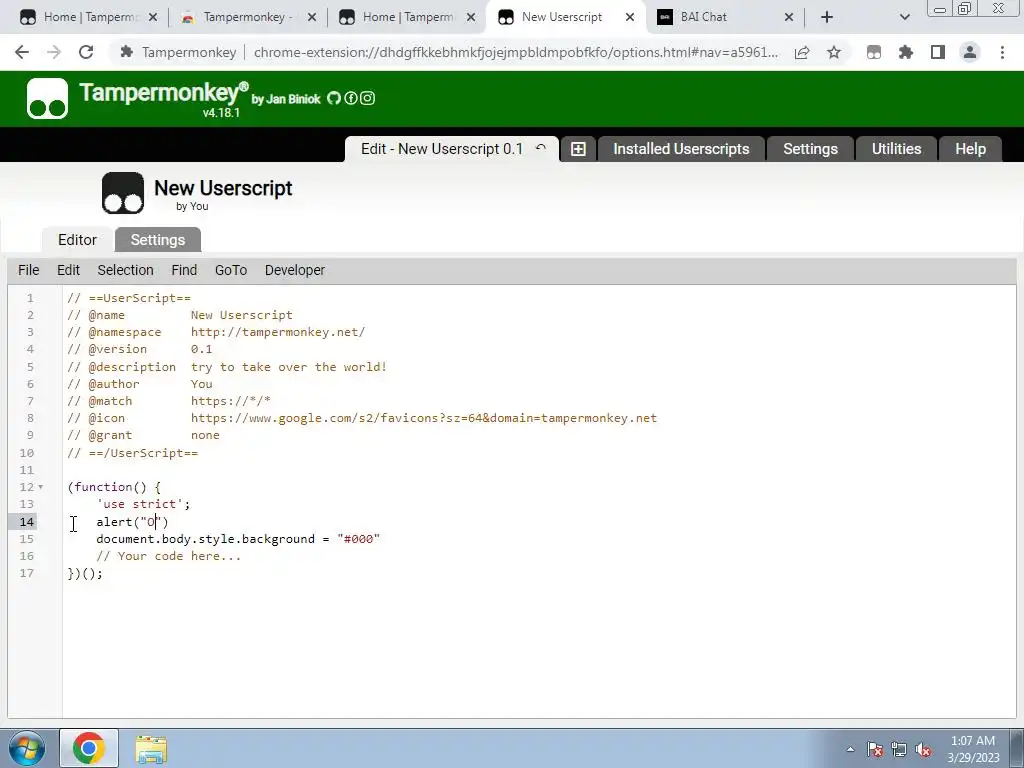The image size is (1024, 768).
Task: Open the Windows Start button
Action: point(27,748)
